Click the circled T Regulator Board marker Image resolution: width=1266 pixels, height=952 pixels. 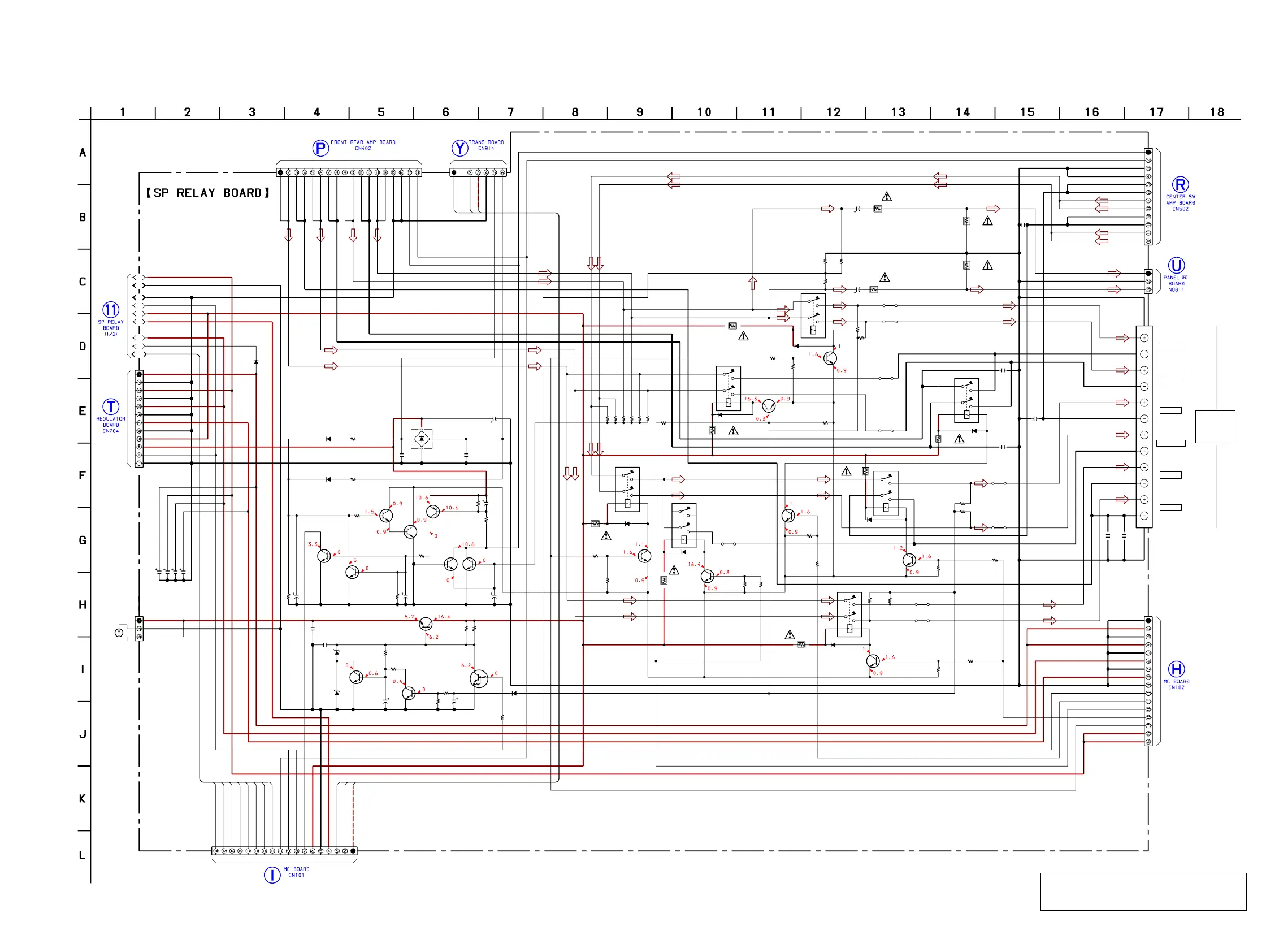110,406
